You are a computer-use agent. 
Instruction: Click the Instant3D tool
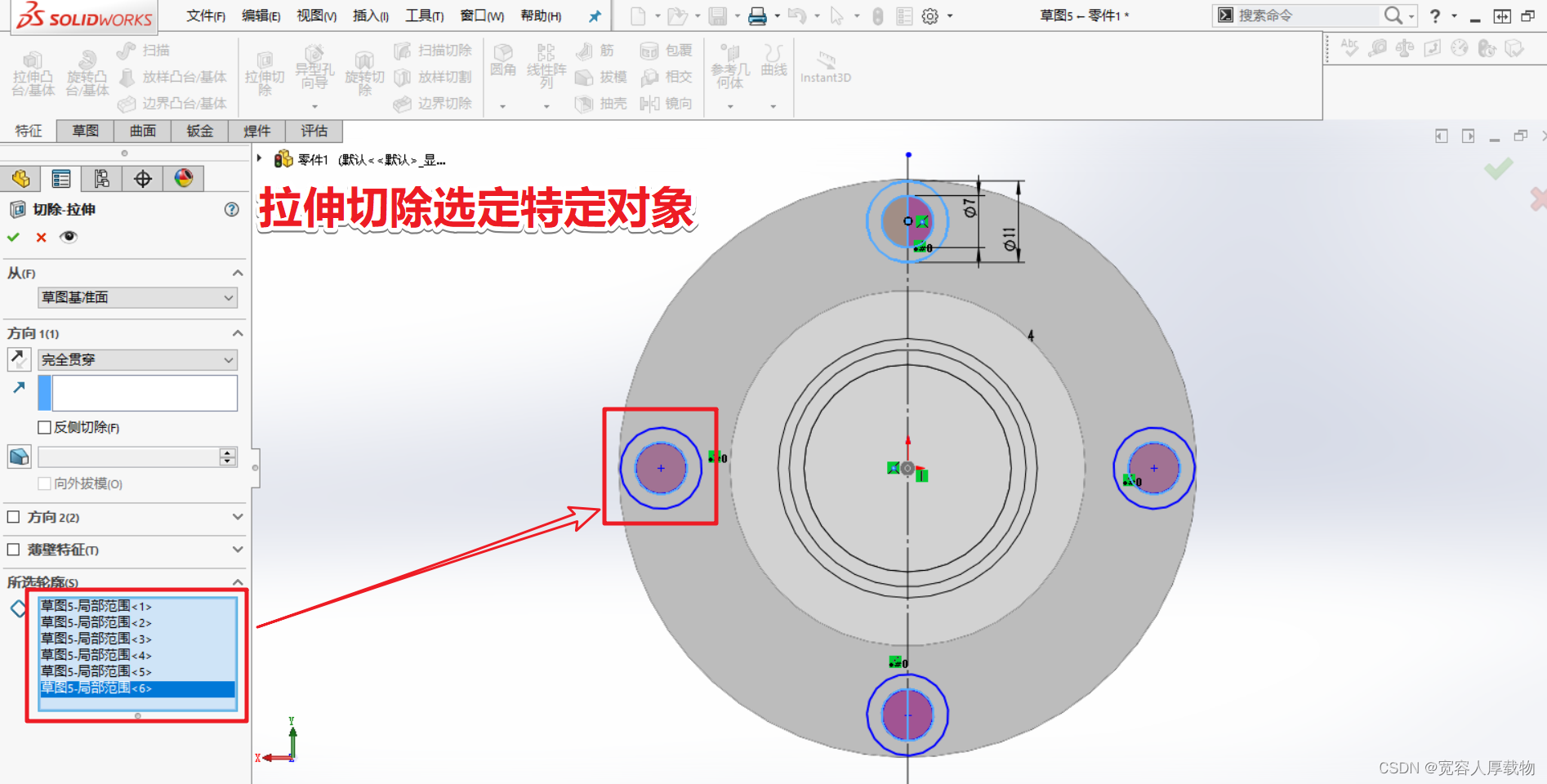tap(826, 67)
